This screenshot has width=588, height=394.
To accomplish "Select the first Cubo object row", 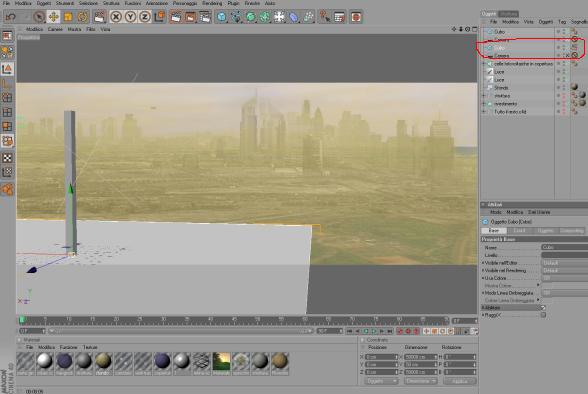I will pyautogui.click(x=518, y=32).
